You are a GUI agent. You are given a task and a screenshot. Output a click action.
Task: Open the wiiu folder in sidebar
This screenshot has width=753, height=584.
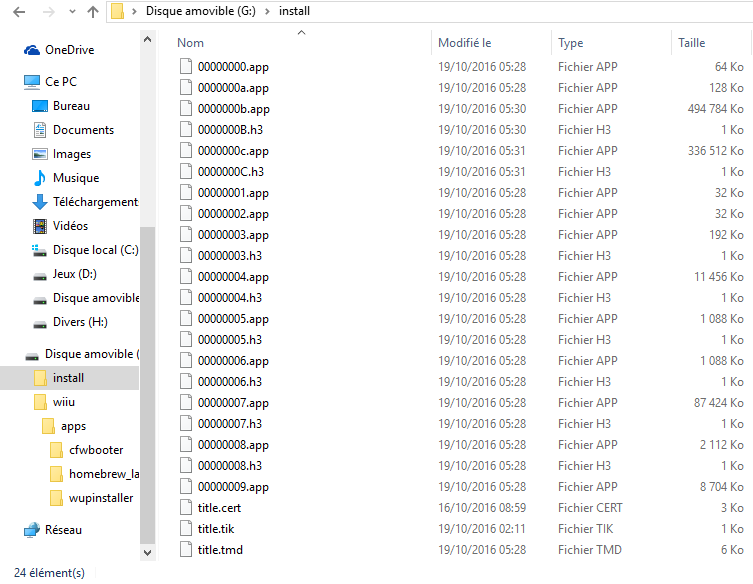63,402
